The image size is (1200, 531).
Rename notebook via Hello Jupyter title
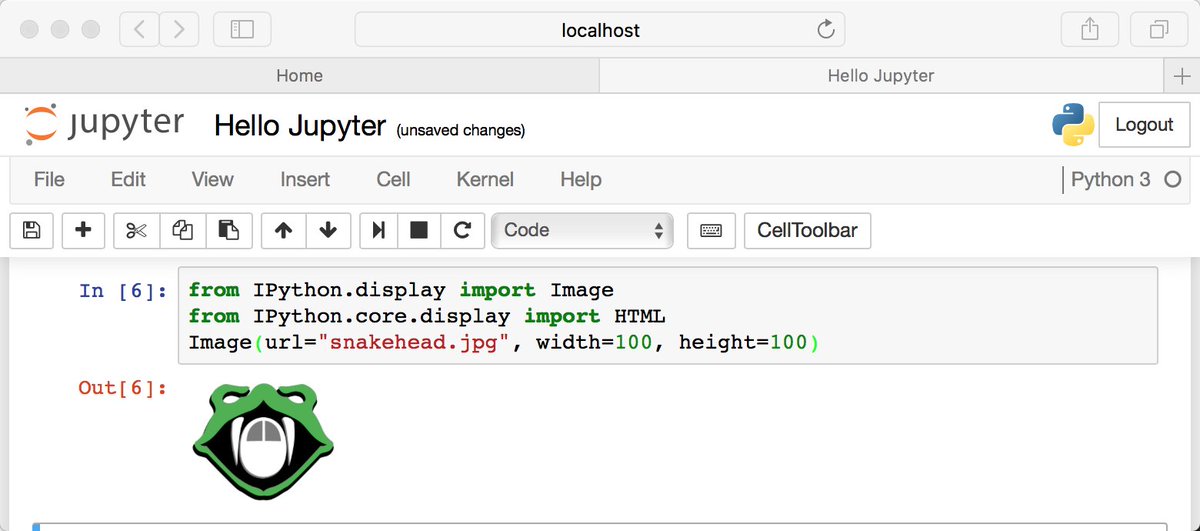300,126
